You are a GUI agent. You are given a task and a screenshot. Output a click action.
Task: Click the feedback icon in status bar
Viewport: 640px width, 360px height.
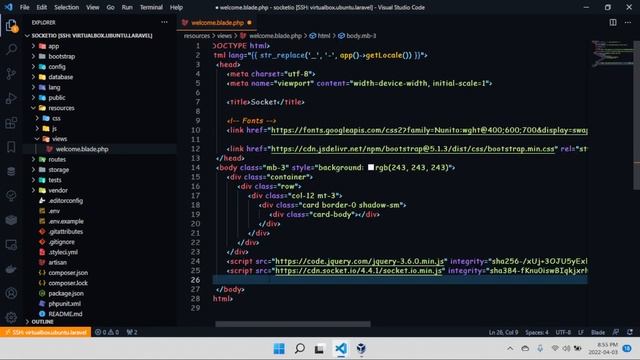tap(616, 332)
